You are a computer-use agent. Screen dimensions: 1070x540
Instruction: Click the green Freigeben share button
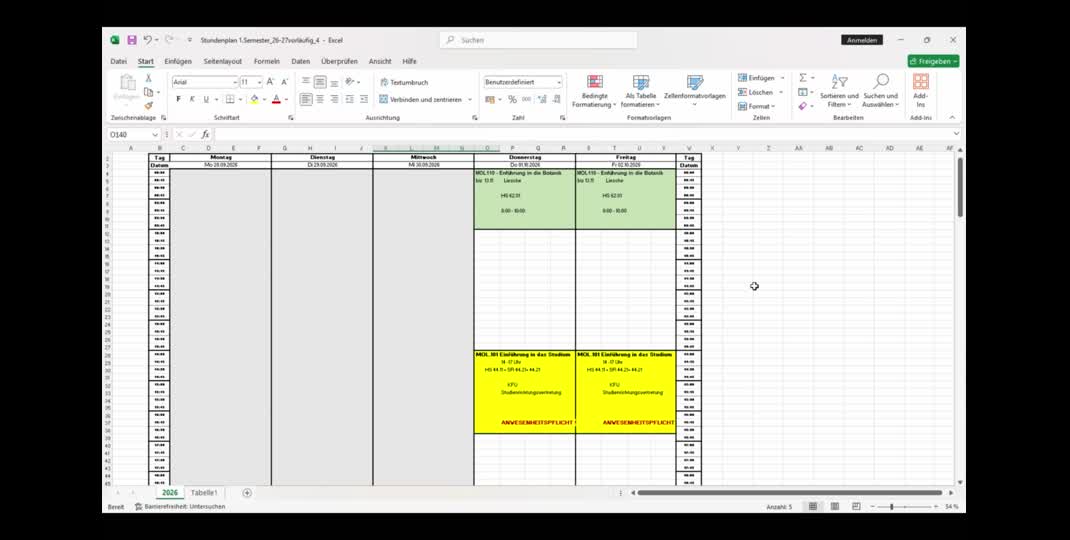click(934, 61)
